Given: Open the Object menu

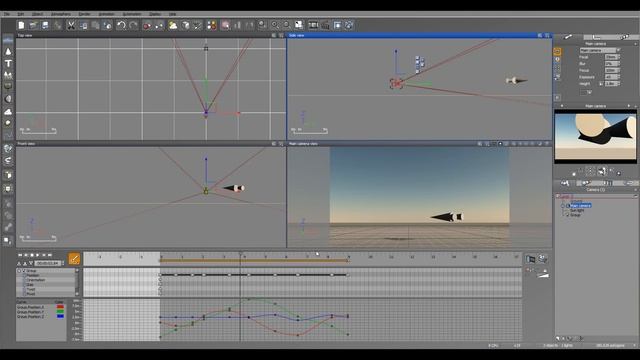Looking at the screenshot, I should point(37,14).
